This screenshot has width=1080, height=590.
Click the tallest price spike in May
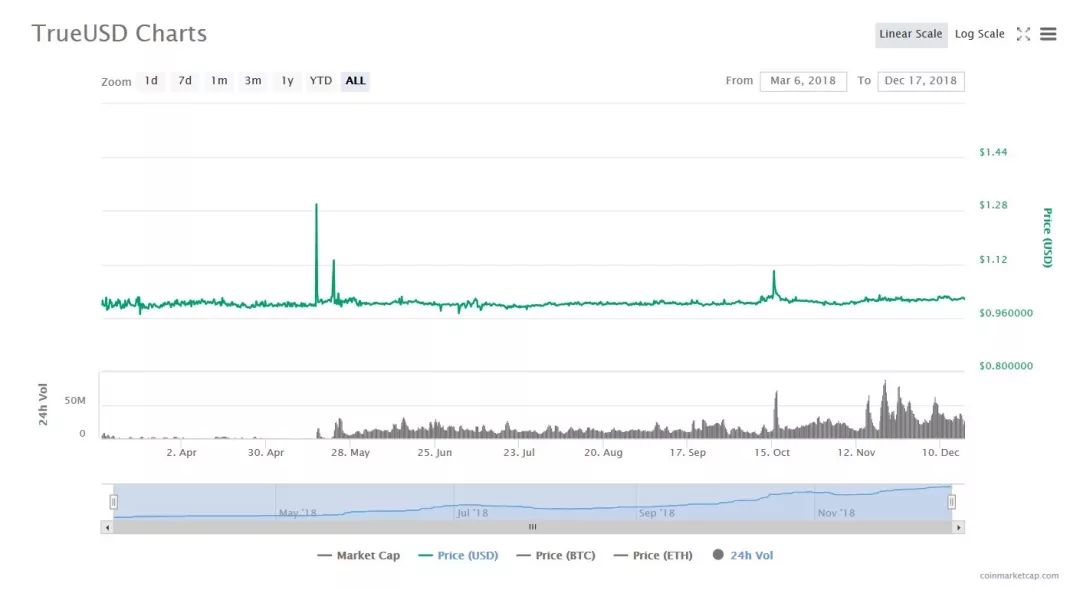point(316,205)
